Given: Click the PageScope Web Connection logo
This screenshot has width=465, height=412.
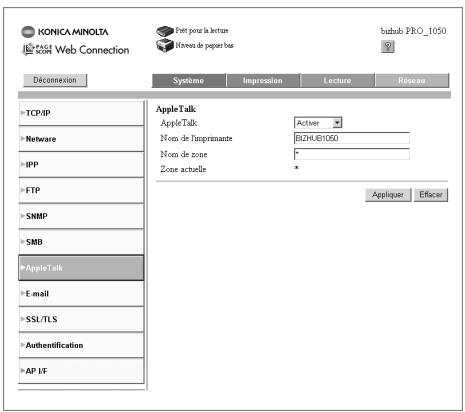Looking at the screenshot, I should pyautogui.click(x=75, y=50).
